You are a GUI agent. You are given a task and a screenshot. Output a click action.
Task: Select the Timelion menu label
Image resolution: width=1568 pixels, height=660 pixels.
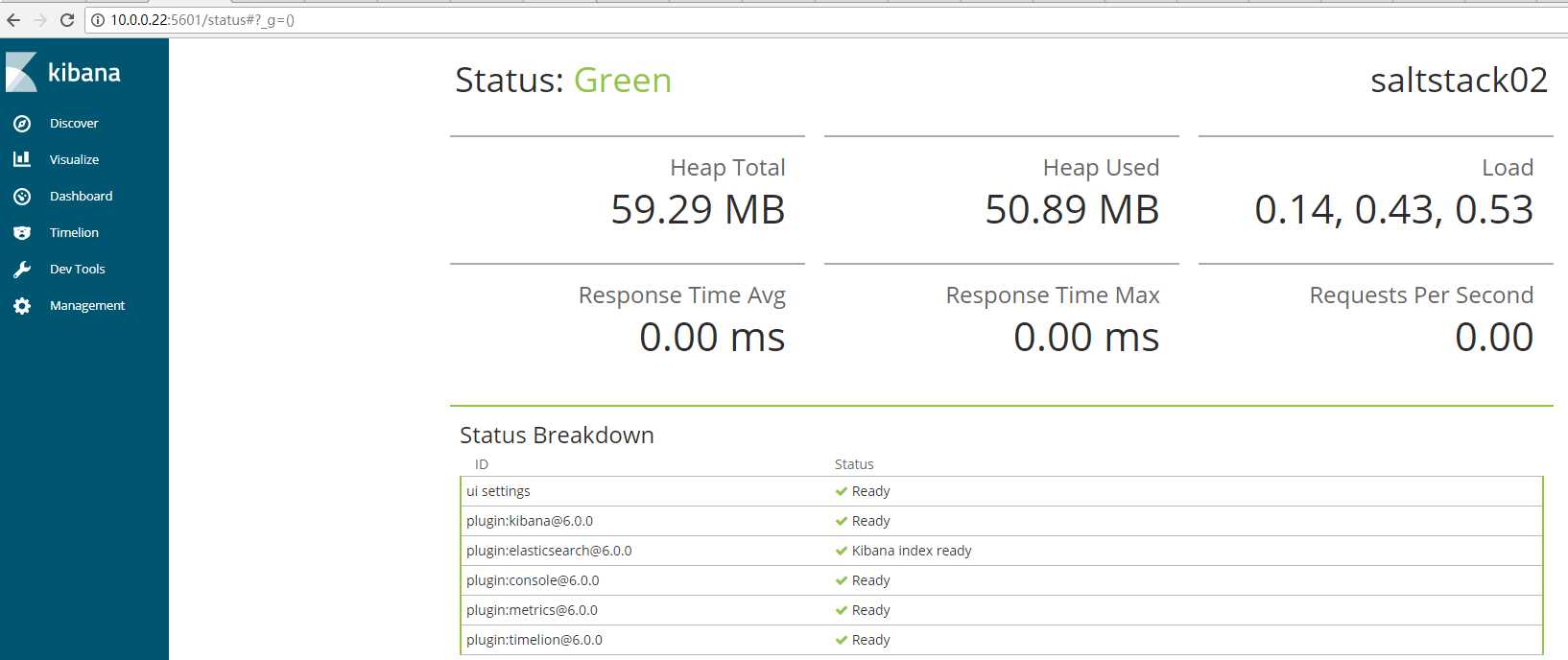(x=75, y=233)
